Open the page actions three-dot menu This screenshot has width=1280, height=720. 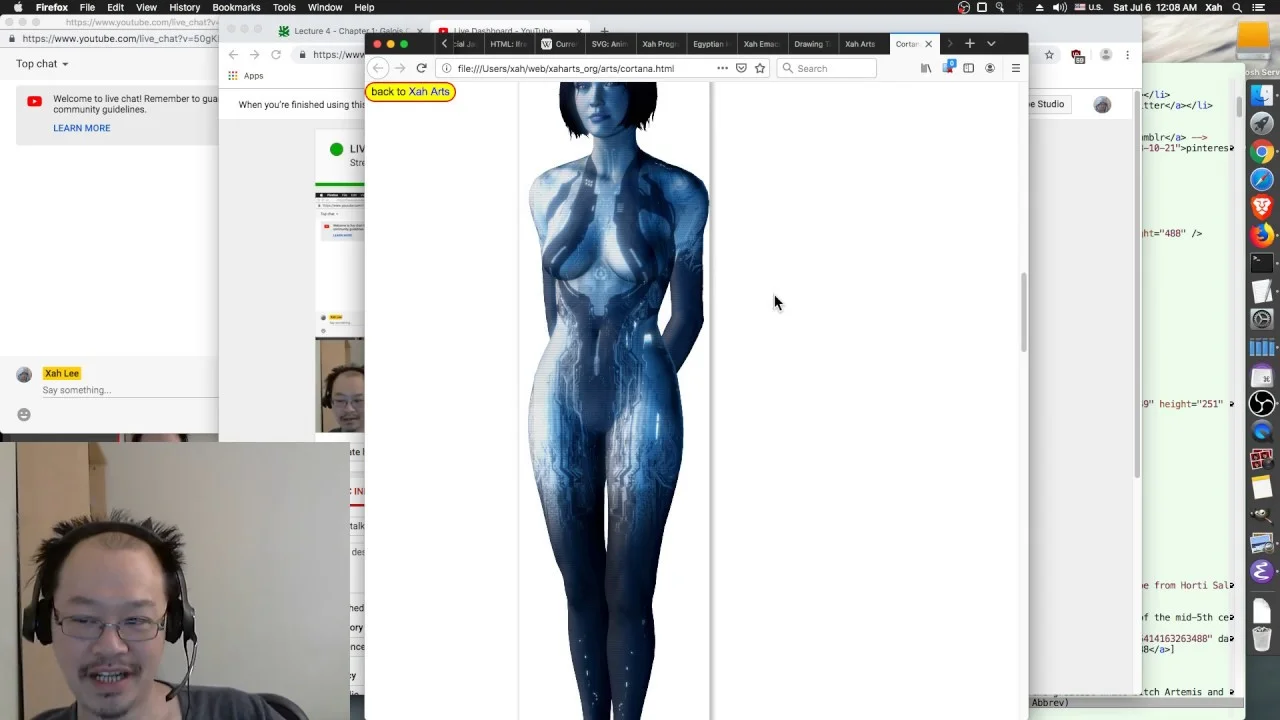pos(722,68)
